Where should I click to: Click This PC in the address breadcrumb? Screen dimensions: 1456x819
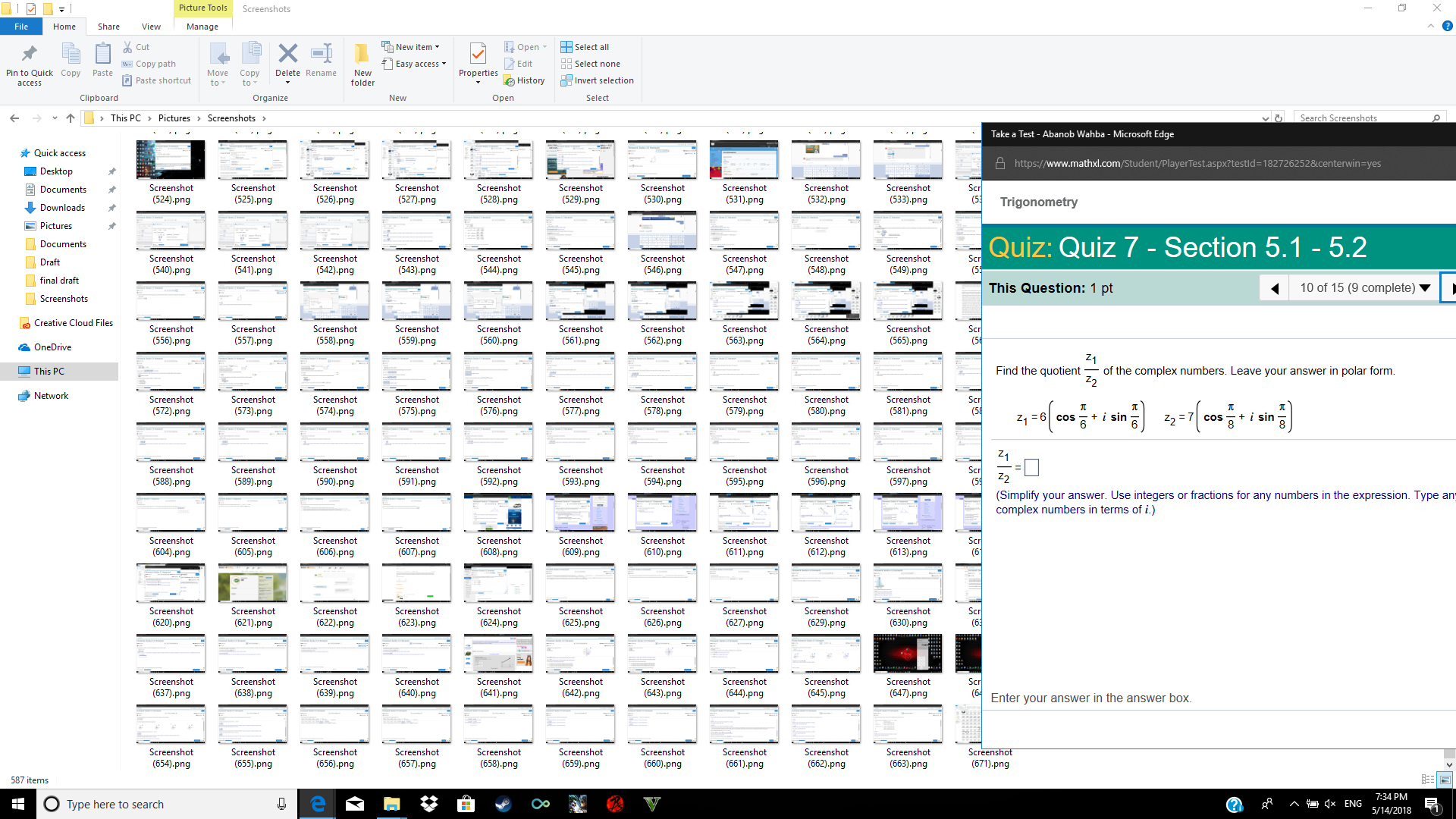point(126,118)
